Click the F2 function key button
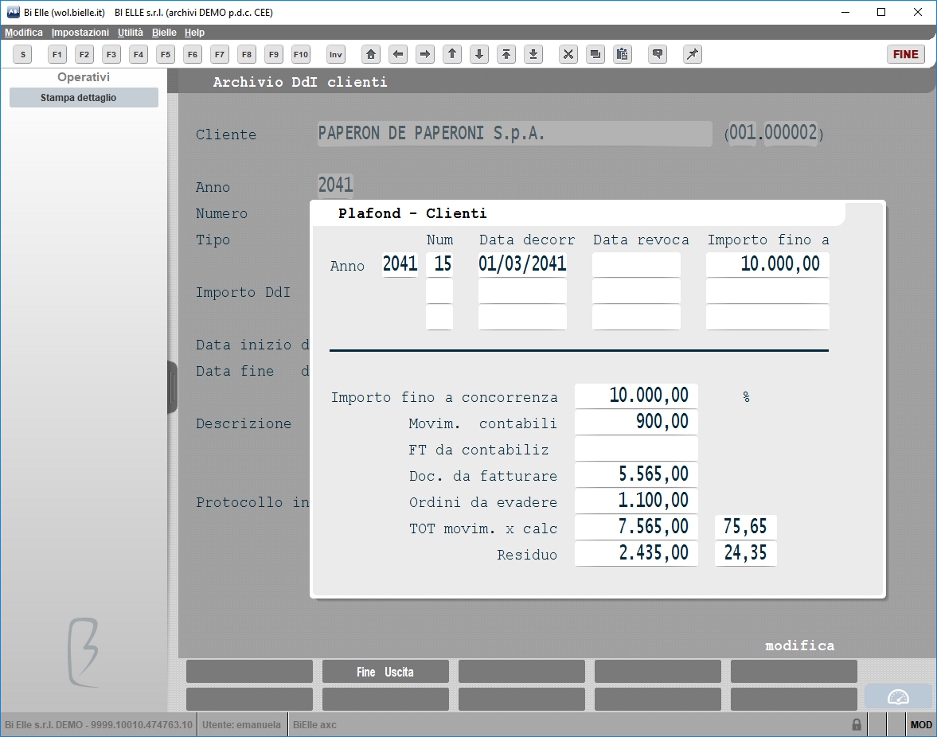Screen dimensions: 937x737 pyautogui.click(x=84, y=54)
